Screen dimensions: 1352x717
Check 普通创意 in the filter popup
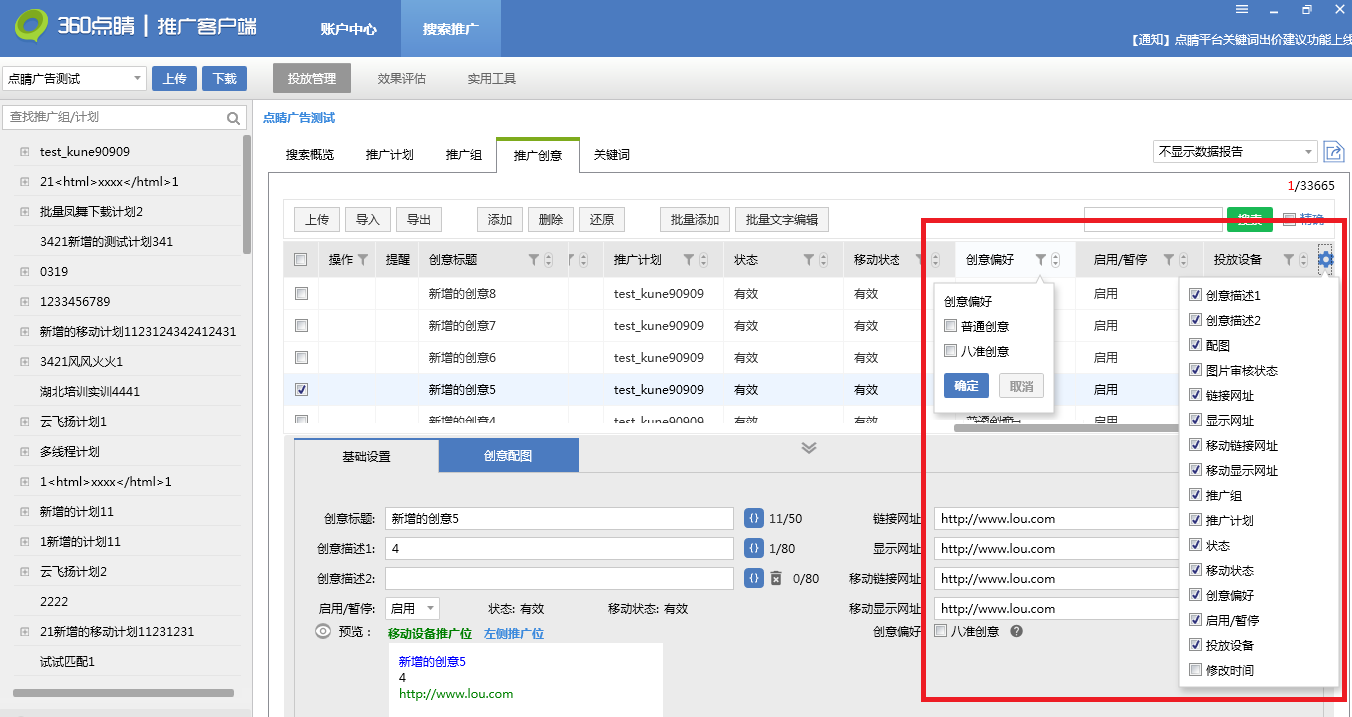[951, 326]
